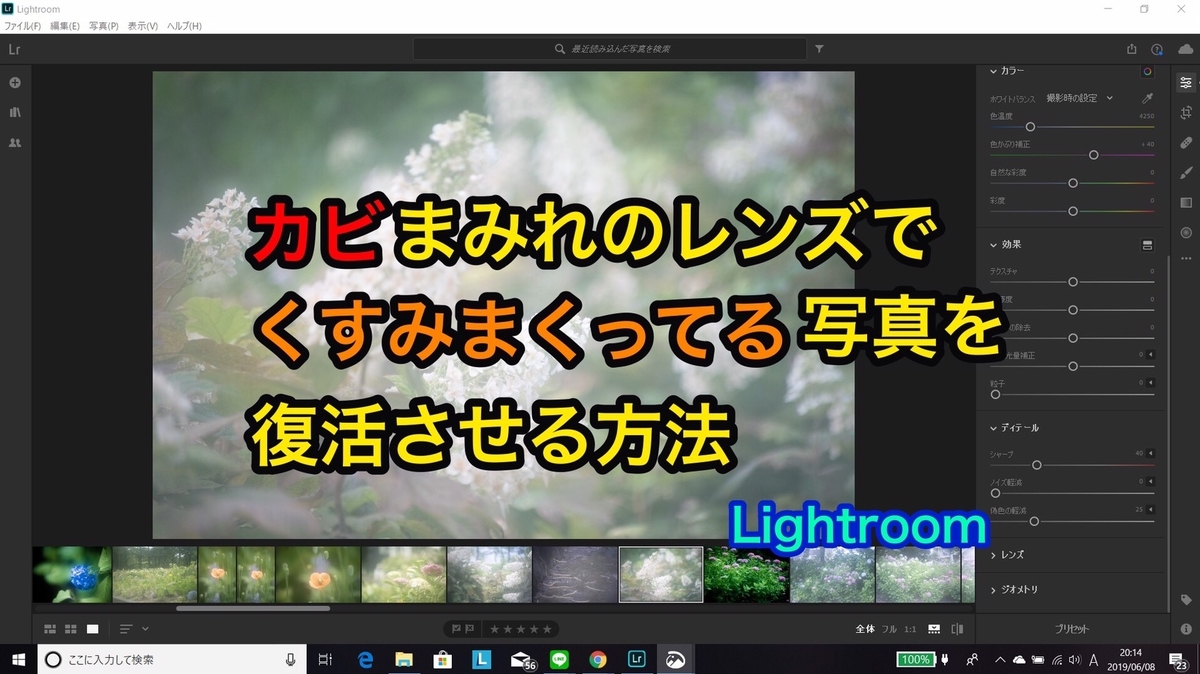Screen dimensions: 1200x674
Task: Click the 彩度 slider handle
Action: tap(1073, 211)
